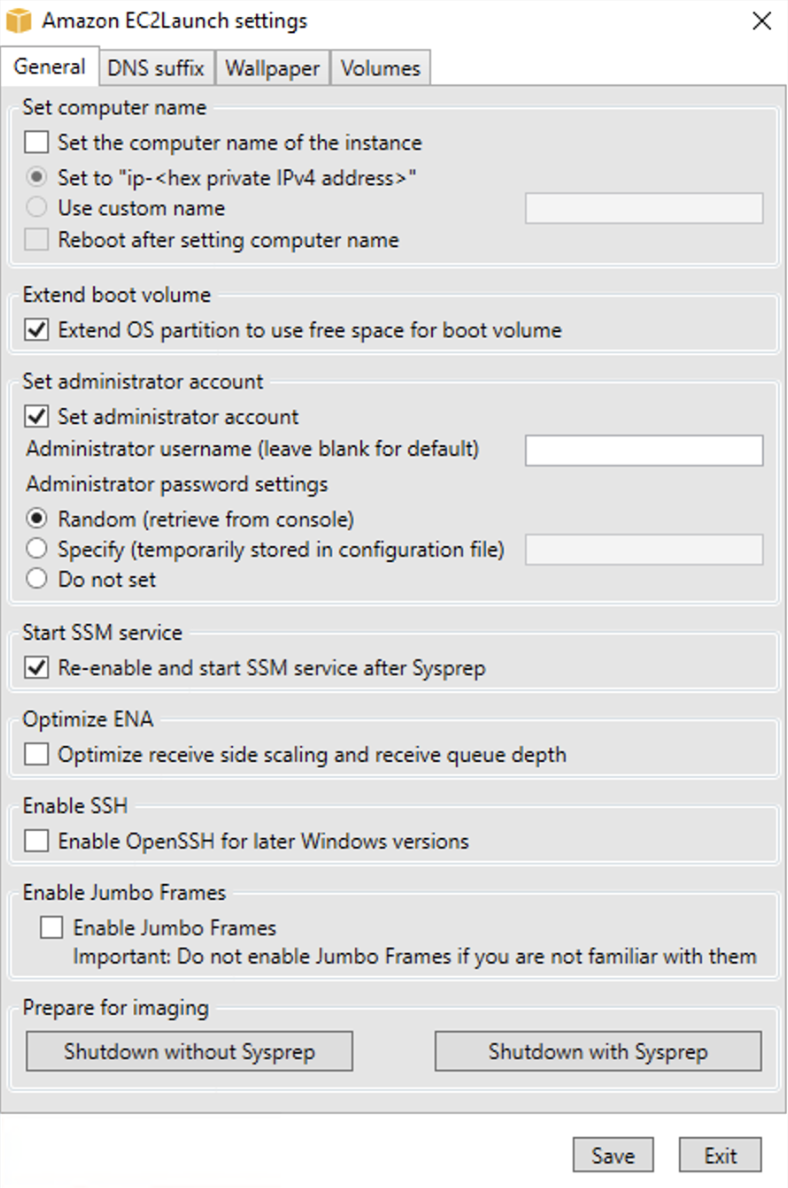Click the Amazon EC2Launch title bar icon

(20, 20)
